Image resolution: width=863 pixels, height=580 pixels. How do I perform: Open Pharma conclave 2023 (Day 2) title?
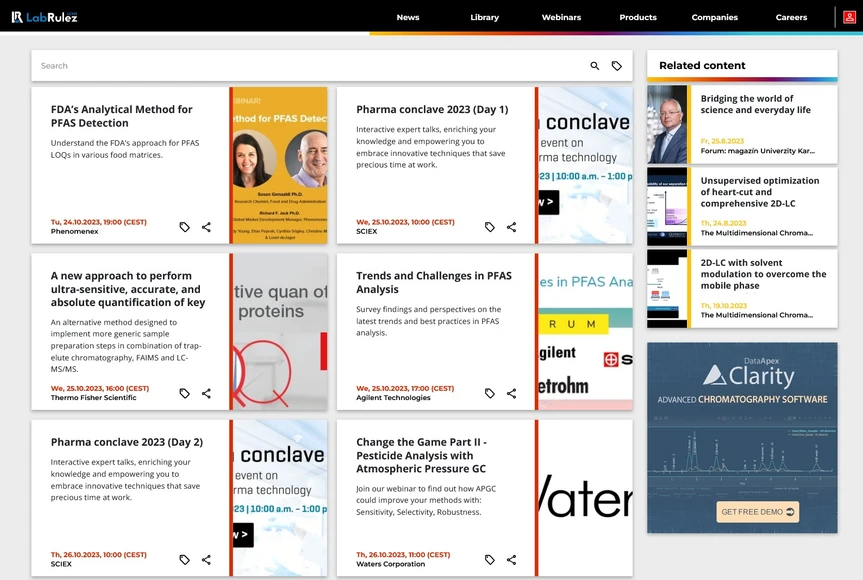[127, 442]
